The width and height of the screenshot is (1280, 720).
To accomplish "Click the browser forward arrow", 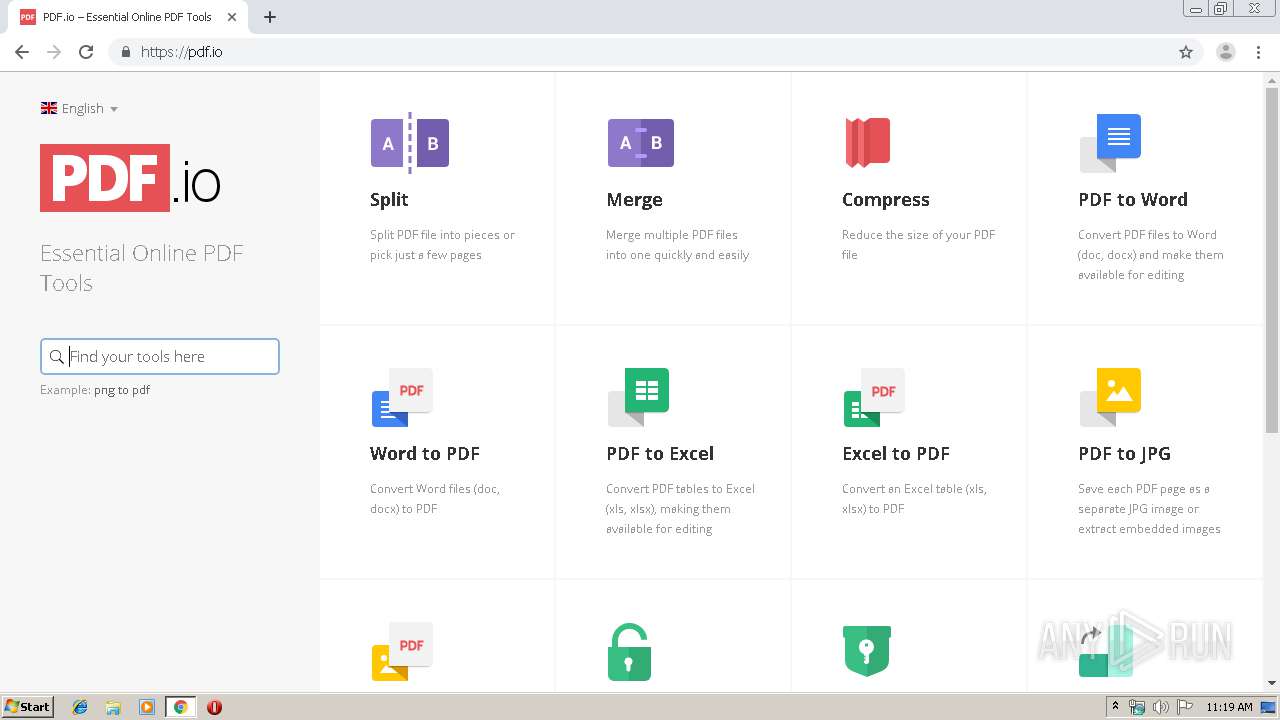I will click(54, 52).
